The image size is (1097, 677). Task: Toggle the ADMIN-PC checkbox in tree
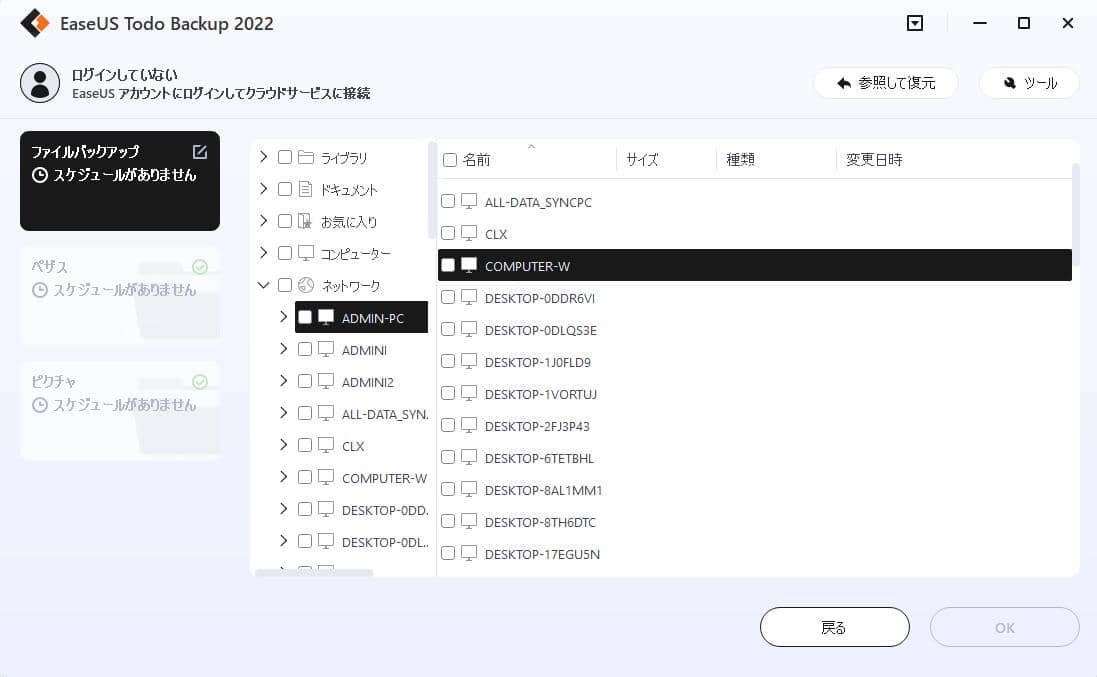[305, 318]
